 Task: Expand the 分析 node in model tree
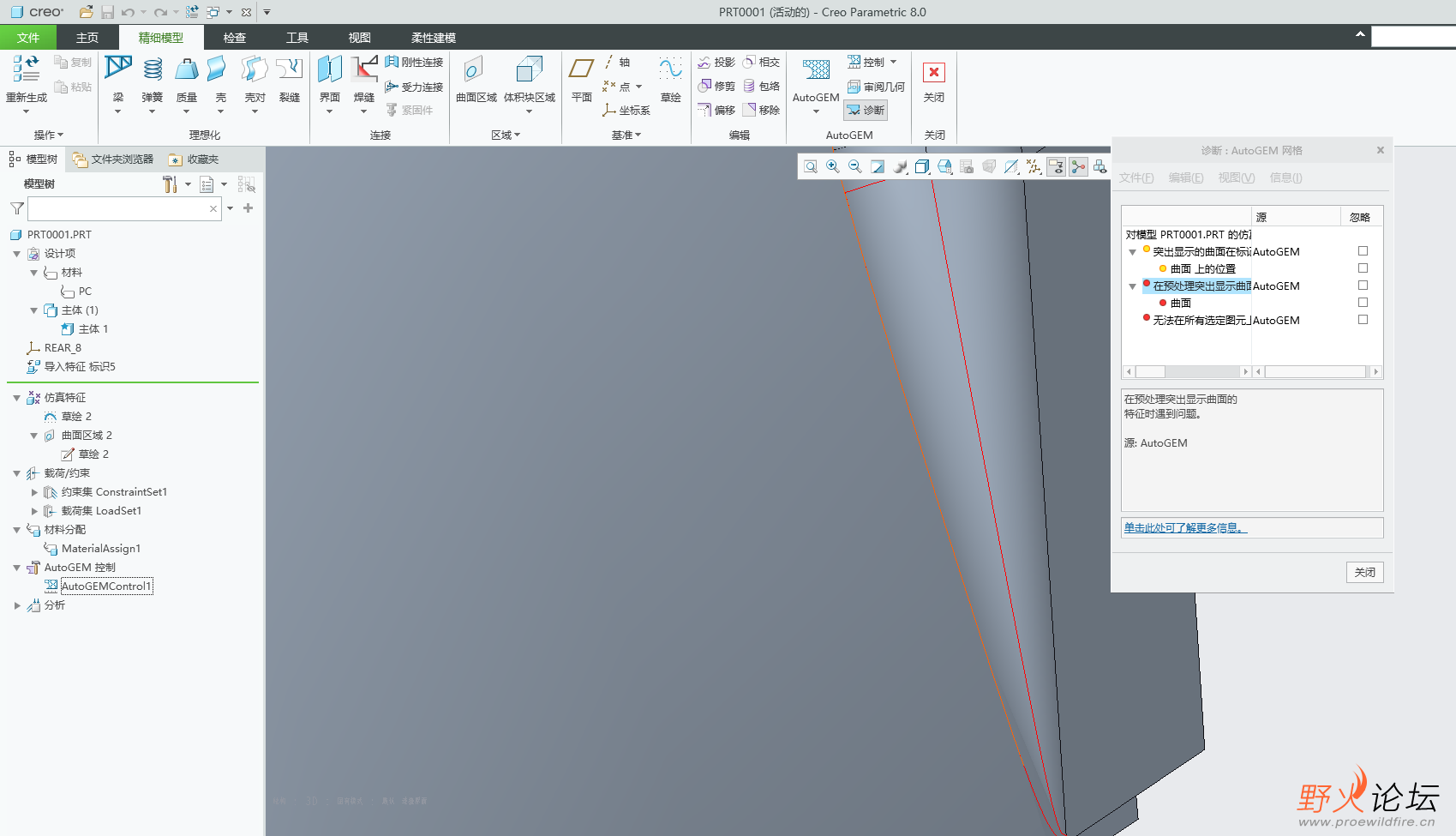tap(16, 605)
